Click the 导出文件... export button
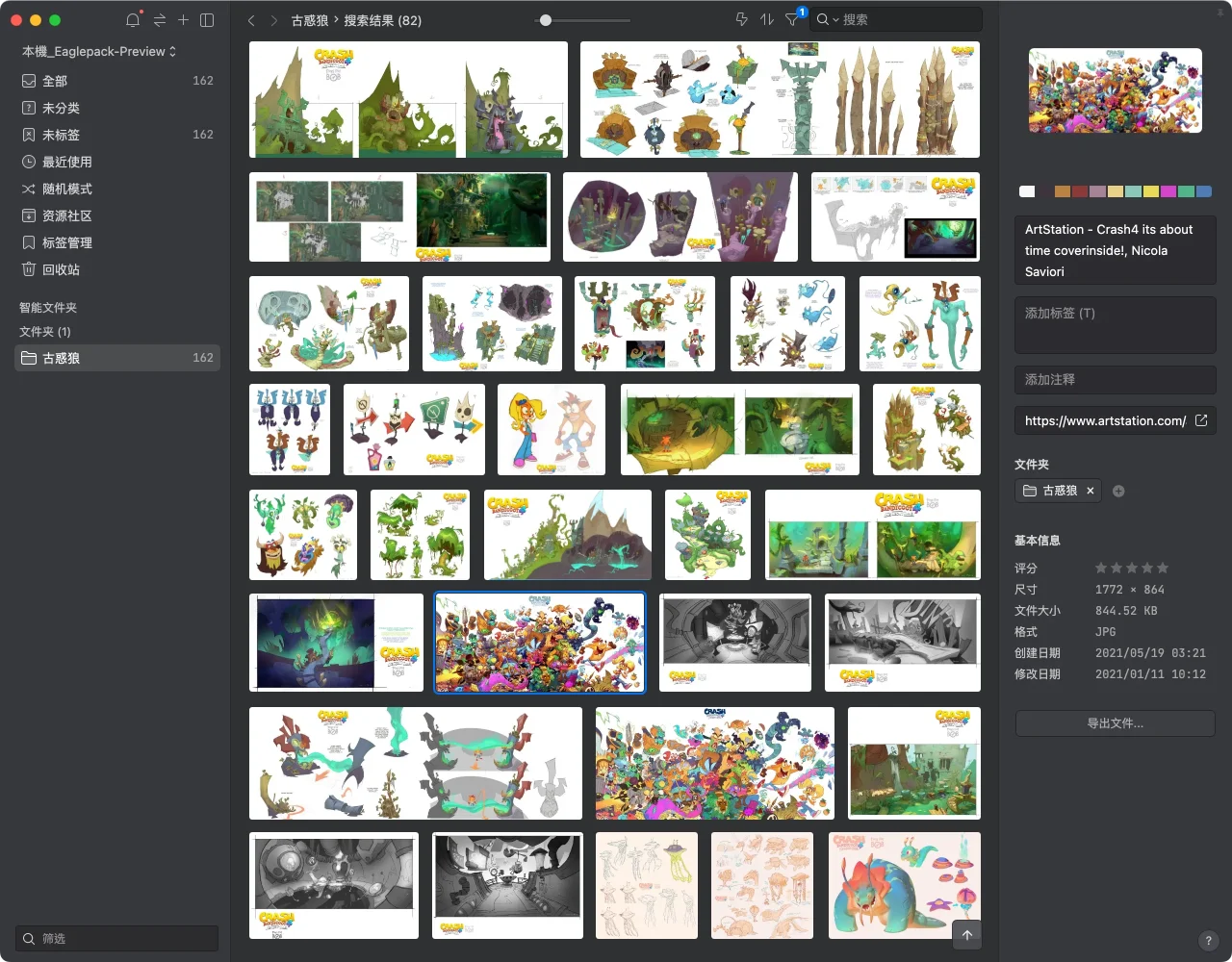This screenshot has width=1232, height=962. coord(1116,723)
